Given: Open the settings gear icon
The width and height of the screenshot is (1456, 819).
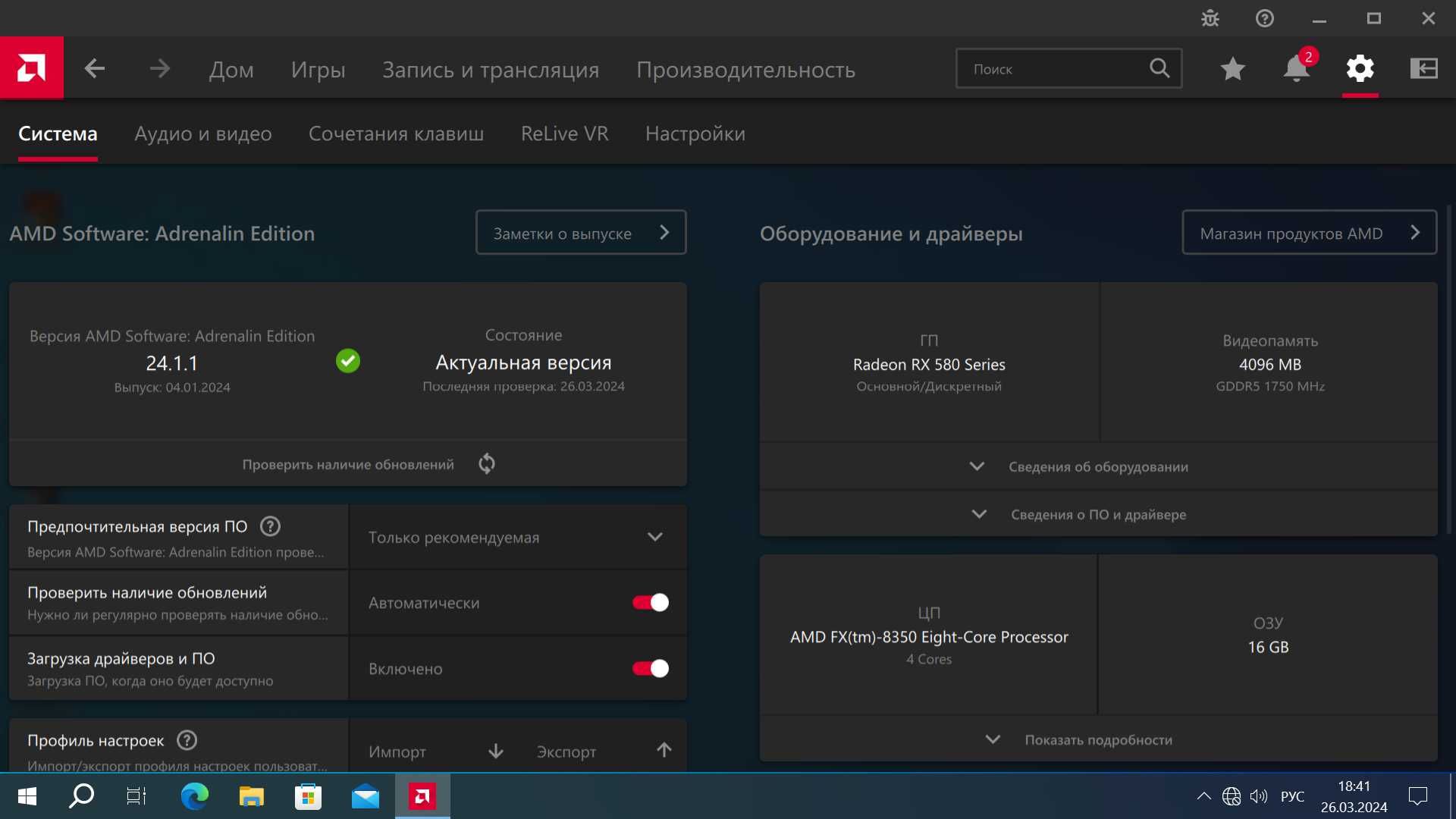Looking at the screenshot, I should point(1360,69).
